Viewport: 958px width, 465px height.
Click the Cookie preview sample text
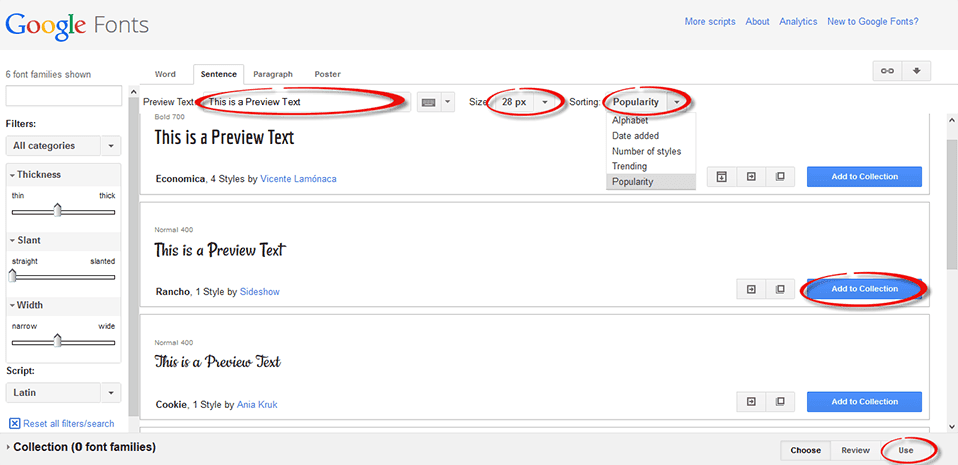pyautogui.click(x=218, y=362)
